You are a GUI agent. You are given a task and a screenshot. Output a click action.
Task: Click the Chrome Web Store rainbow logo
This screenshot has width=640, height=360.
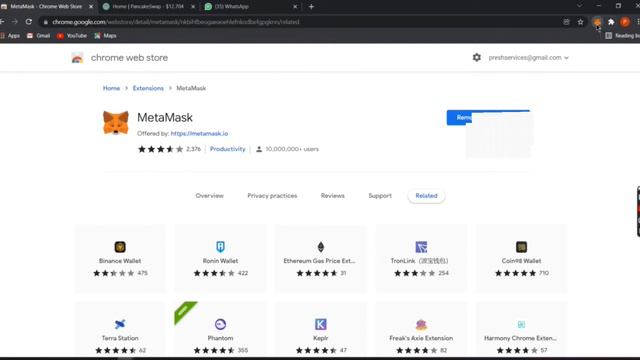click(77, 58)
